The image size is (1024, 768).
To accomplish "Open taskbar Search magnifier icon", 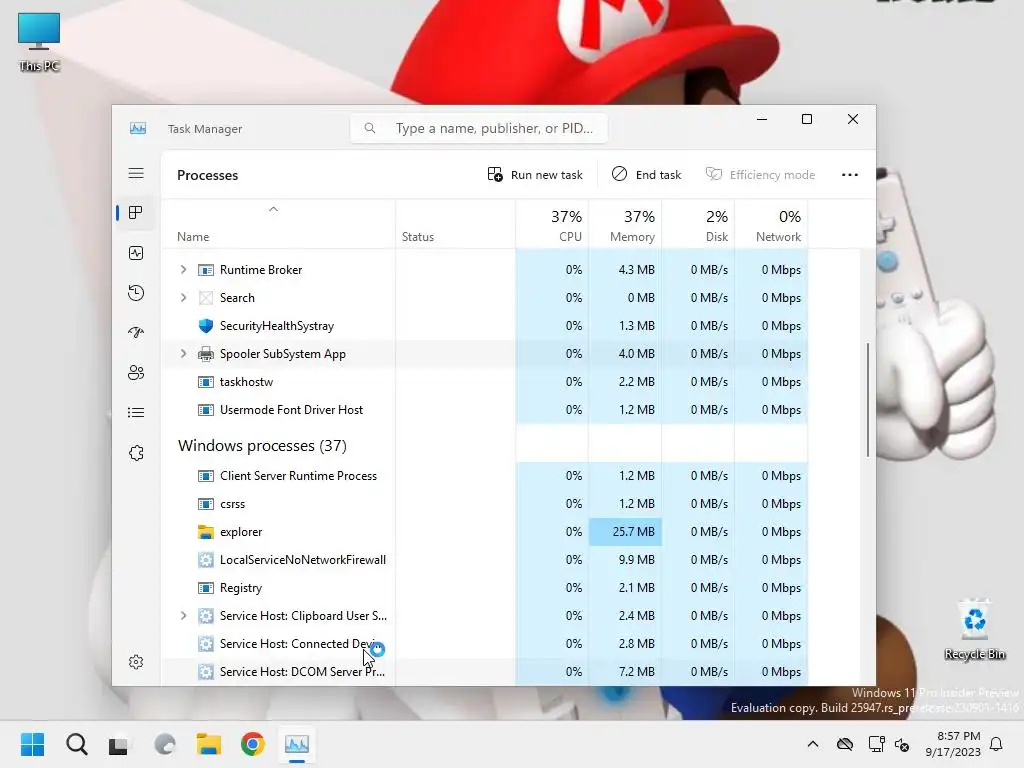I will pos(76,744).
